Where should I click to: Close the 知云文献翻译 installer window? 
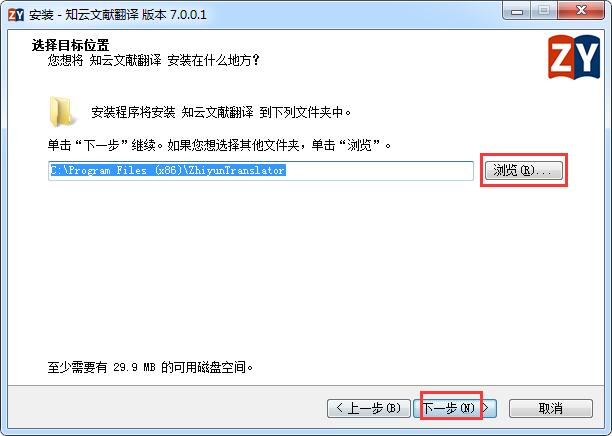[x=581, y=11]
